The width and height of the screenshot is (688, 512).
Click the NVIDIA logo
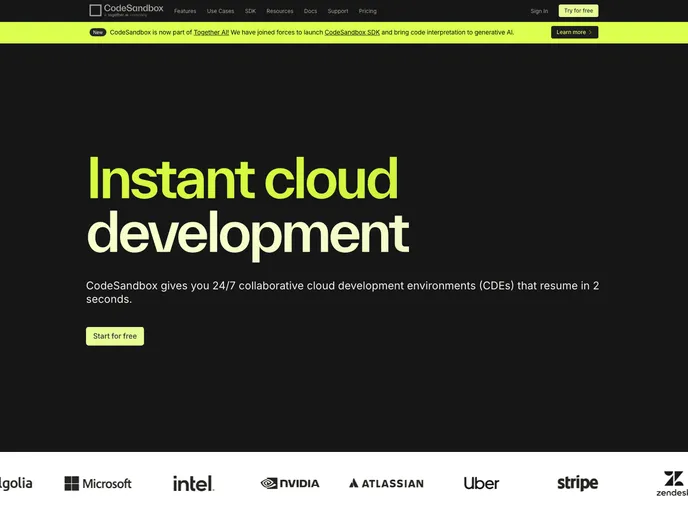[290, 483]
